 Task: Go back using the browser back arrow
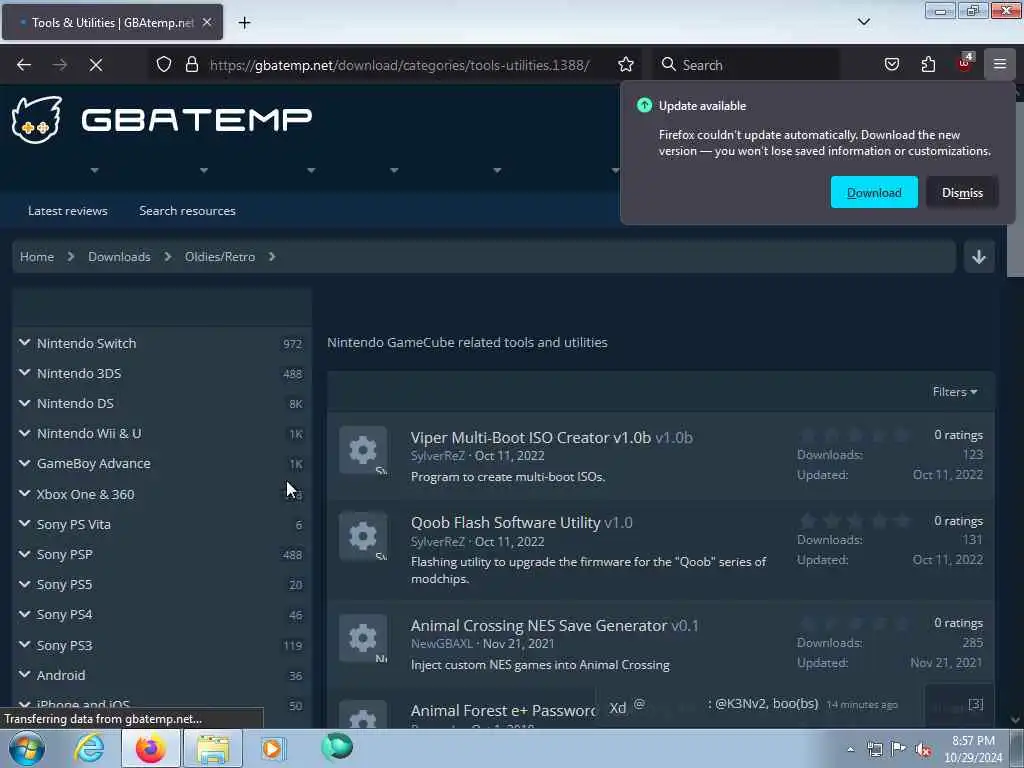(x=24, y=65)
